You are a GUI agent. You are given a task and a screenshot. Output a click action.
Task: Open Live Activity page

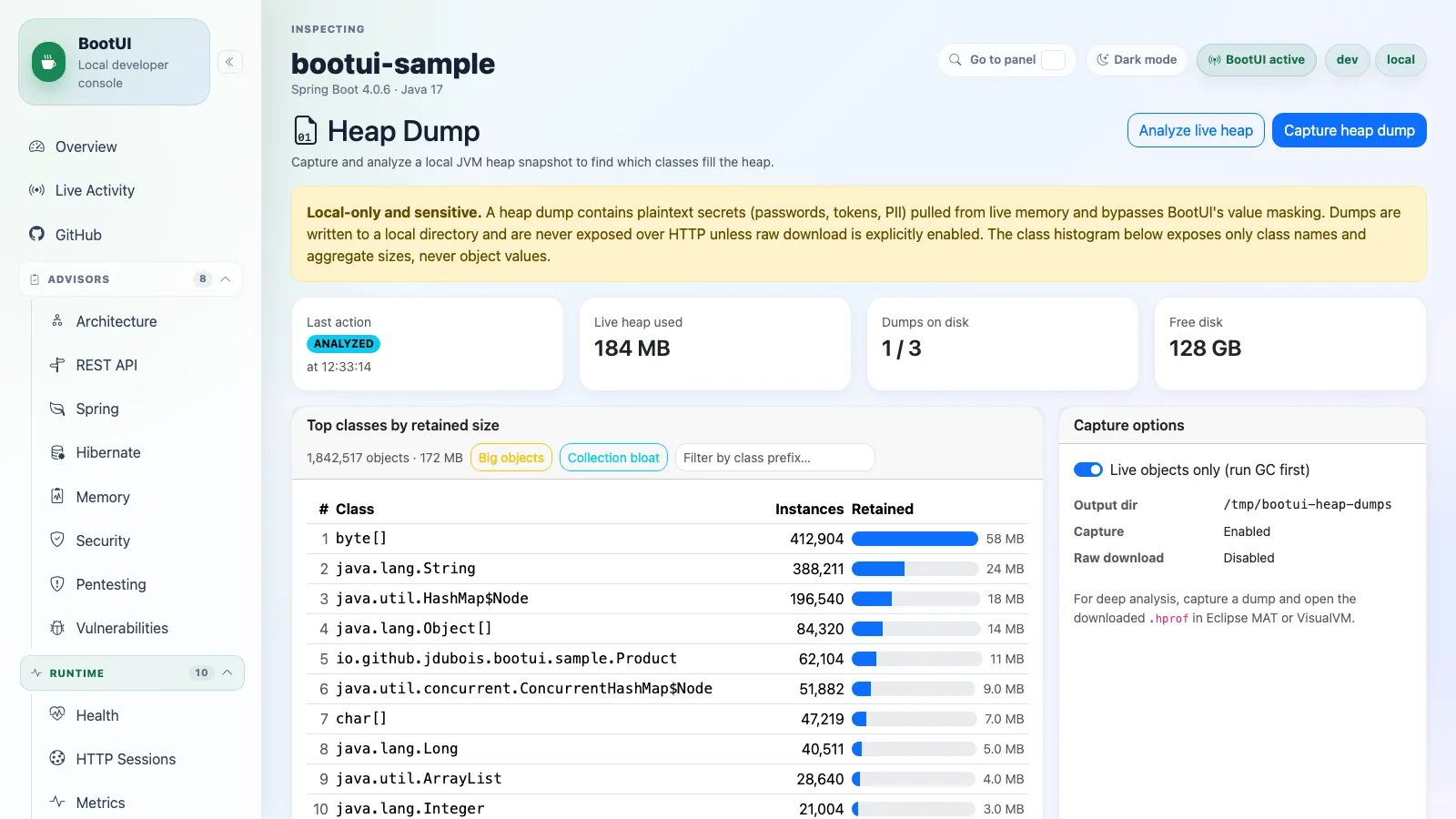click(131, 190)
